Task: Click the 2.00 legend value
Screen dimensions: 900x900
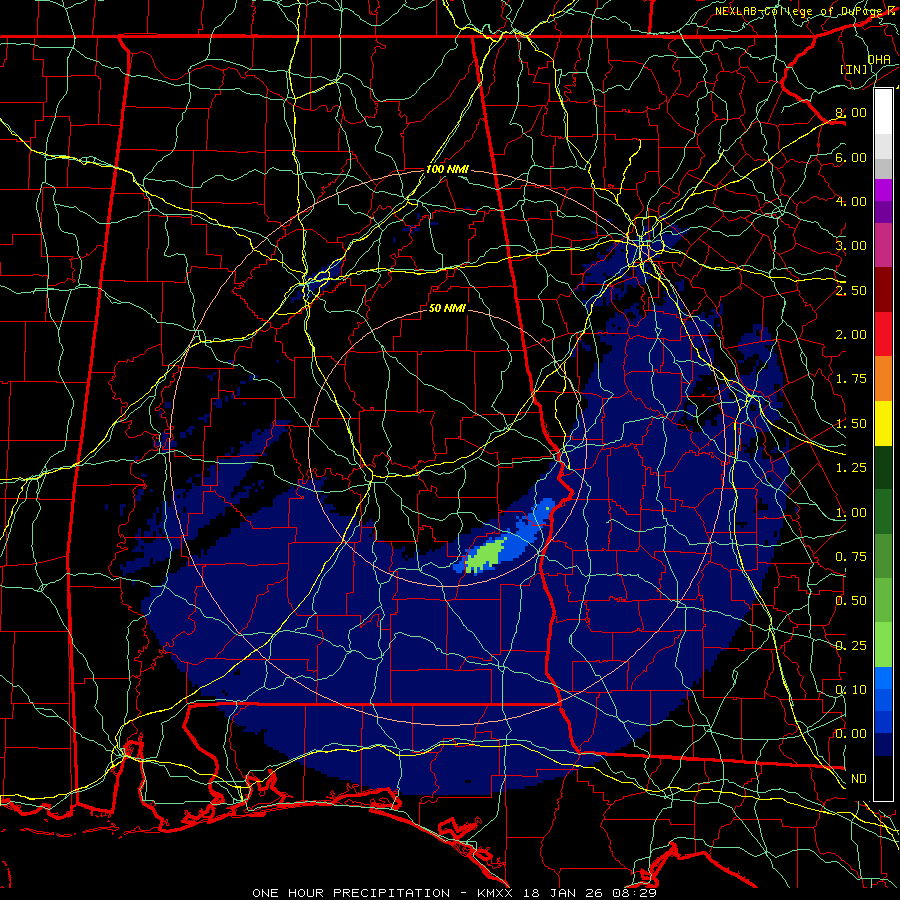Action: pos(851,335)
